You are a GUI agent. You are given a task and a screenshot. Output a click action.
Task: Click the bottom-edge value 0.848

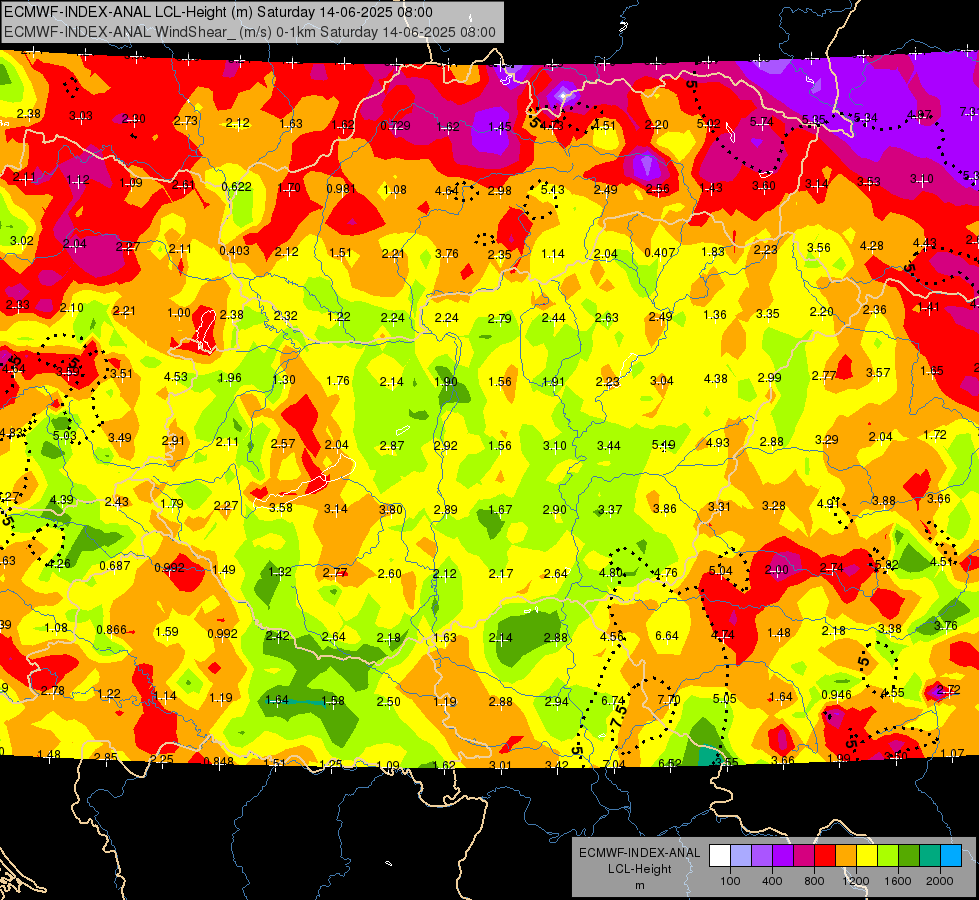pos(219,761)
